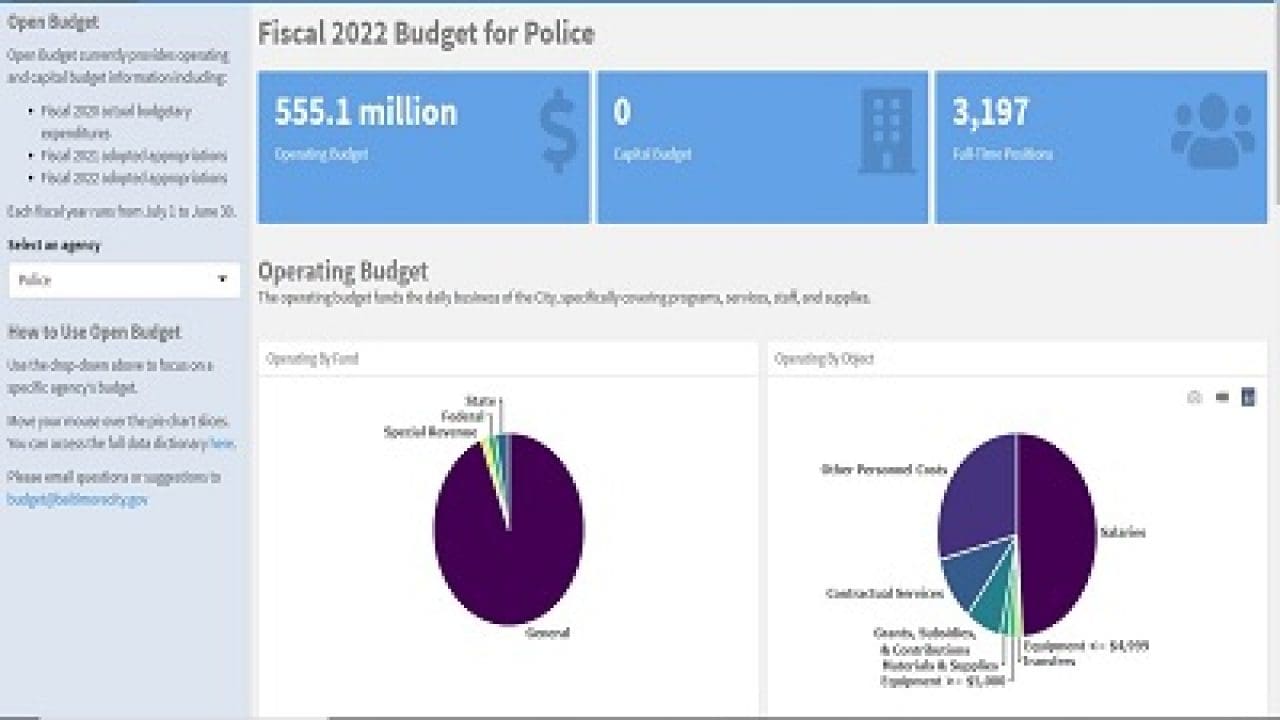This screenshot has height=720, width=1280.
Task: Open the Select an agency dropdown showing Police
Action: (124, 280)
